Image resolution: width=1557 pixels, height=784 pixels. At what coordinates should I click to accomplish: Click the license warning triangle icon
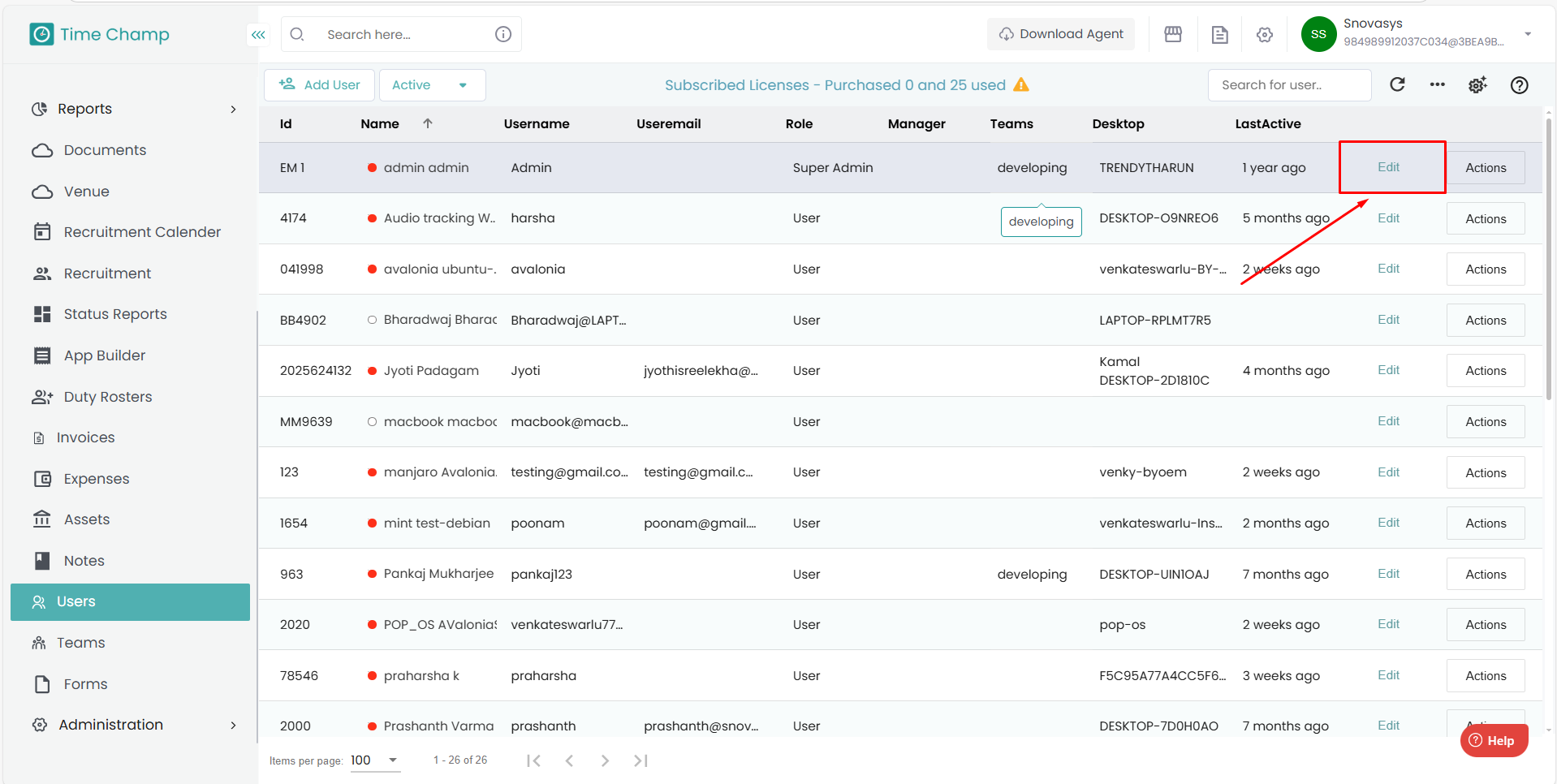[x=1021, y=85]
